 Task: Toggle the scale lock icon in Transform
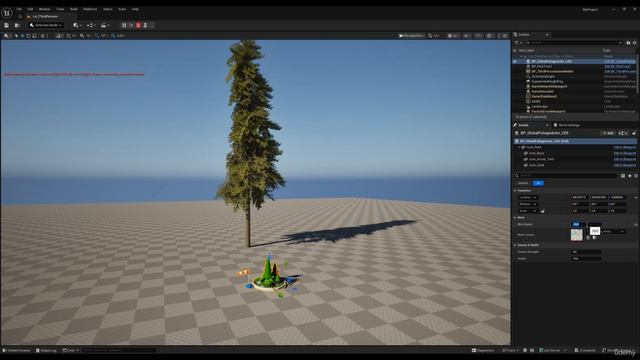coord(543,211)
